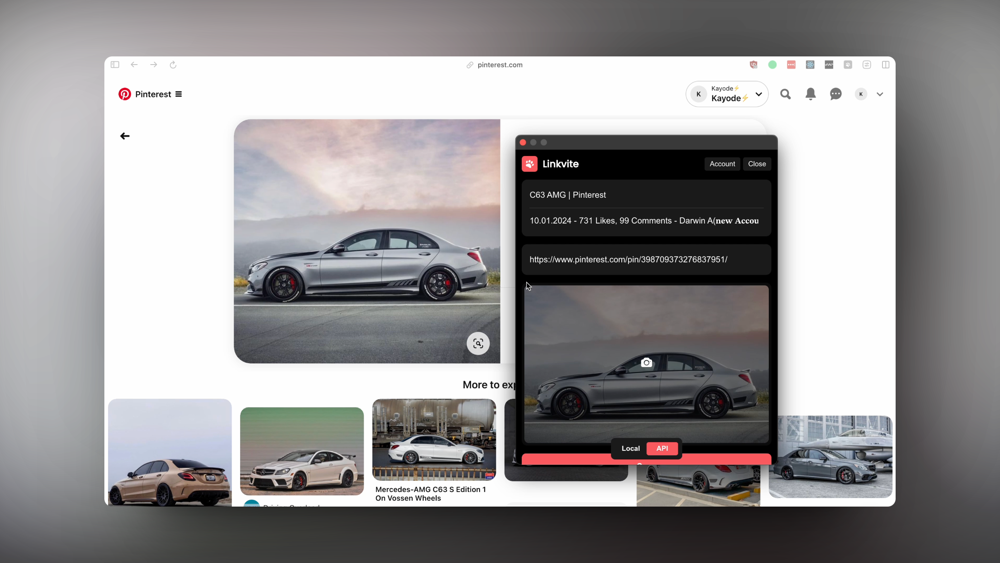Viewport: 1000px width, 563px height.
Task: Click the React atom extension icon
Action: (x=810, y=64)
